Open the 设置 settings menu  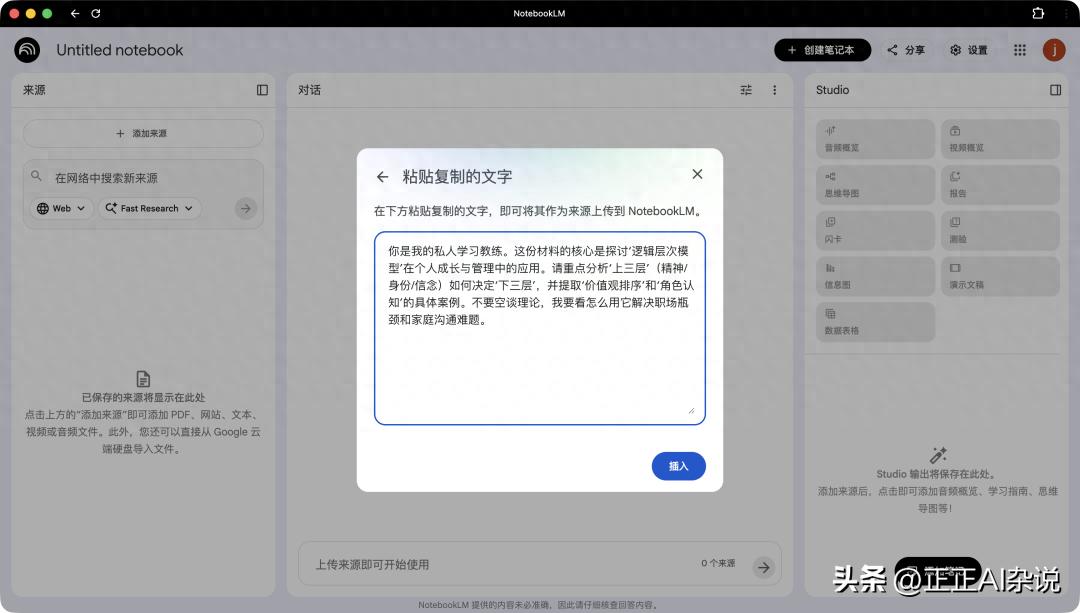(x=968, y=49)
